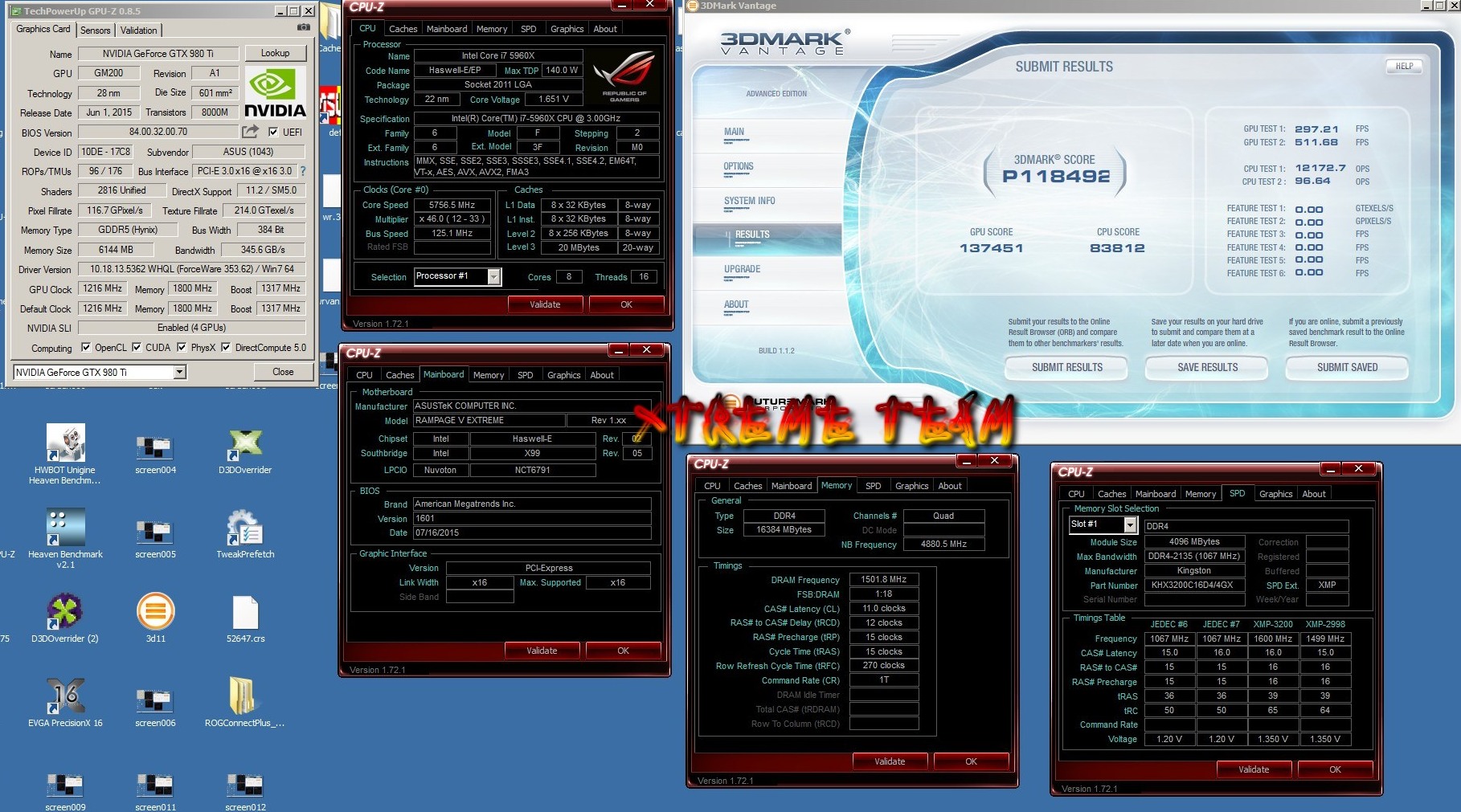Select the screen005 desktop icon
The height and width of the screenshot is (812, 1461).
pos(155,539)
